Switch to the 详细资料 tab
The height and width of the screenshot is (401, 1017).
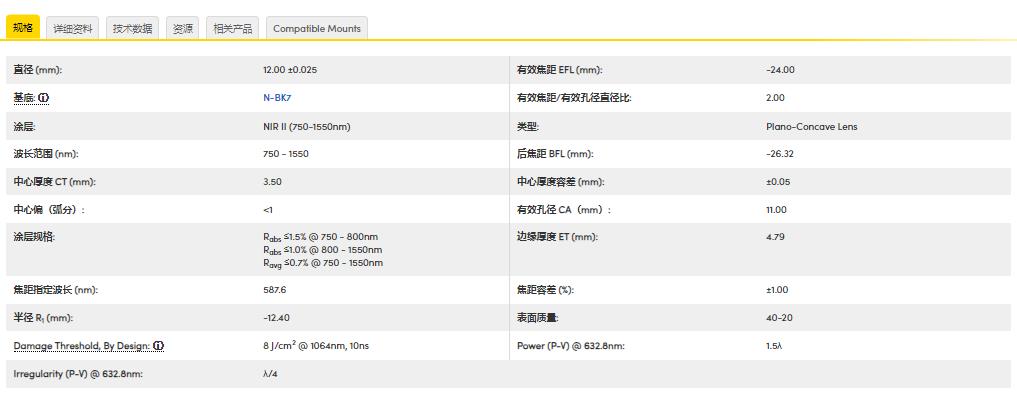coord(73,29)
